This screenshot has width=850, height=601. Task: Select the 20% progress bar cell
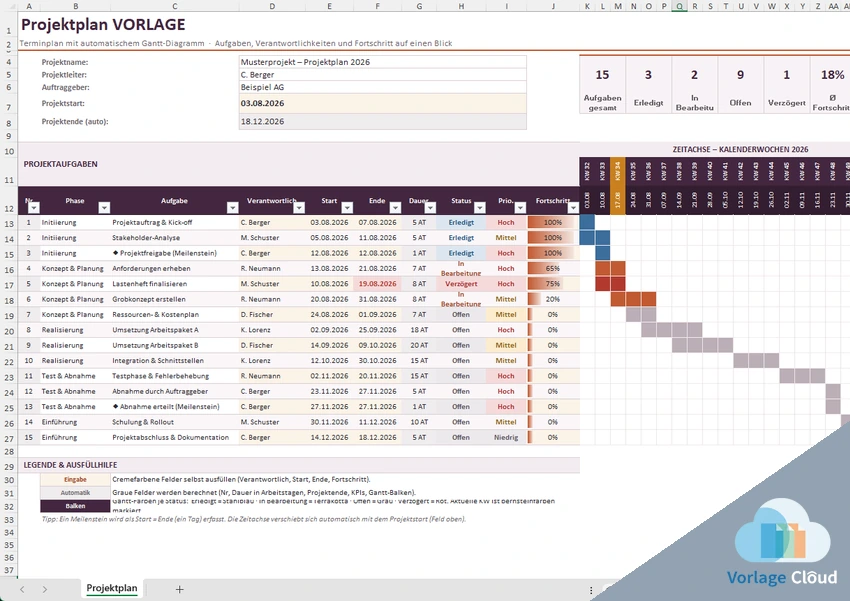(x=553, y=299)
